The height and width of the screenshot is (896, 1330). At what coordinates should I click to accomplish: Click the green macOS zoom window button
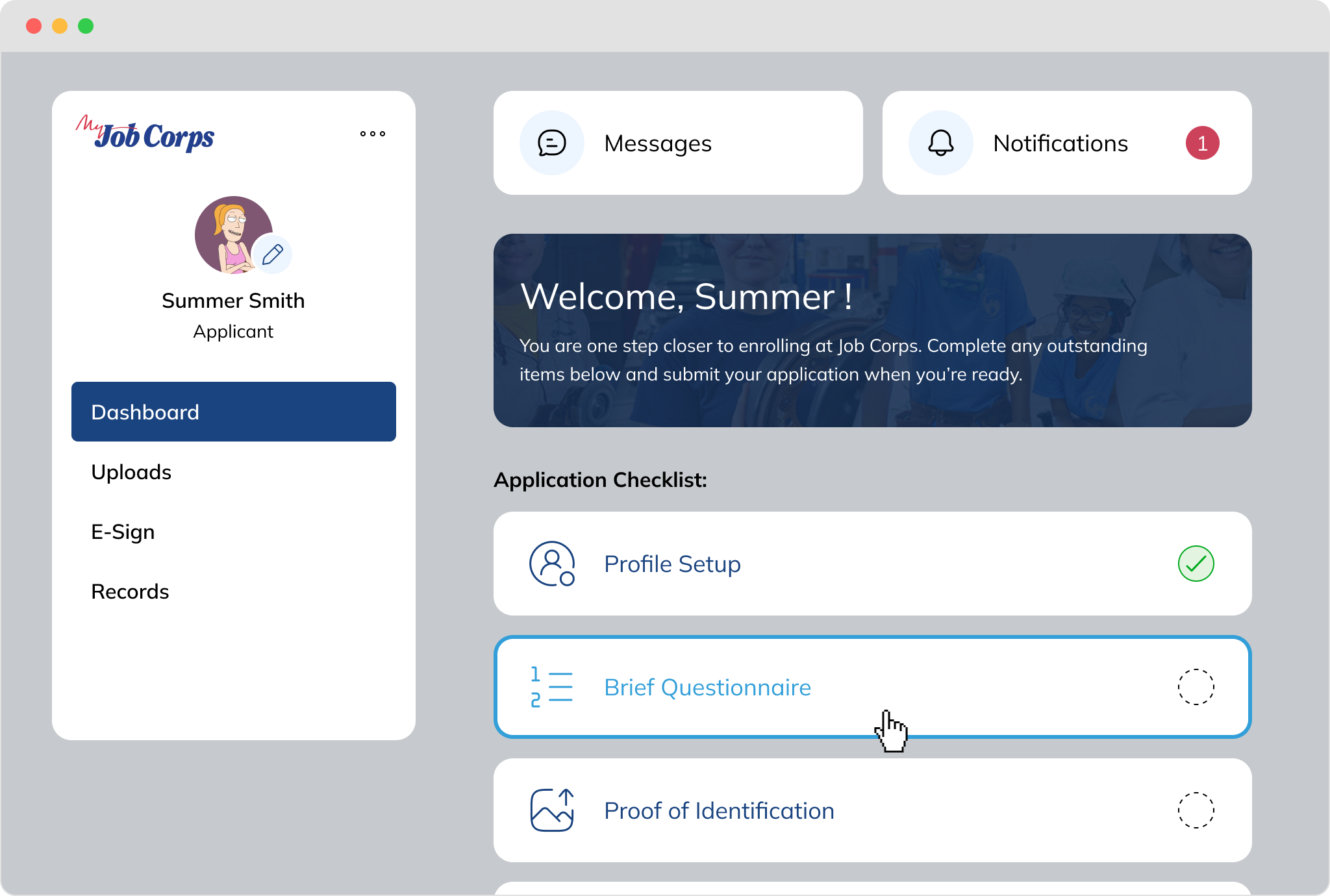click(86, 26)
